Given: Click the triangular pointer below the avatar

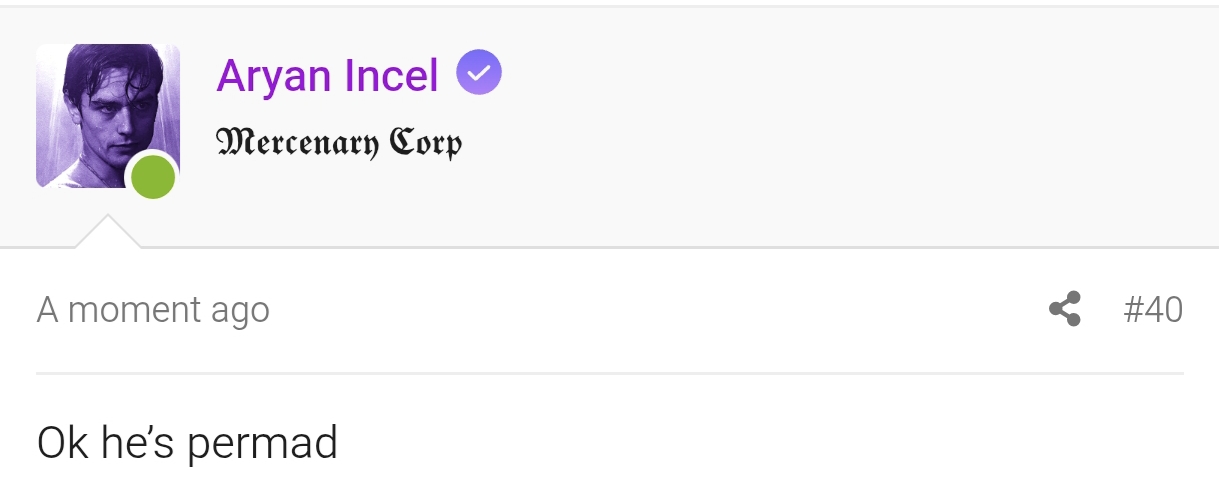Looking at the screenshot, I should click(x=107, y=232).
